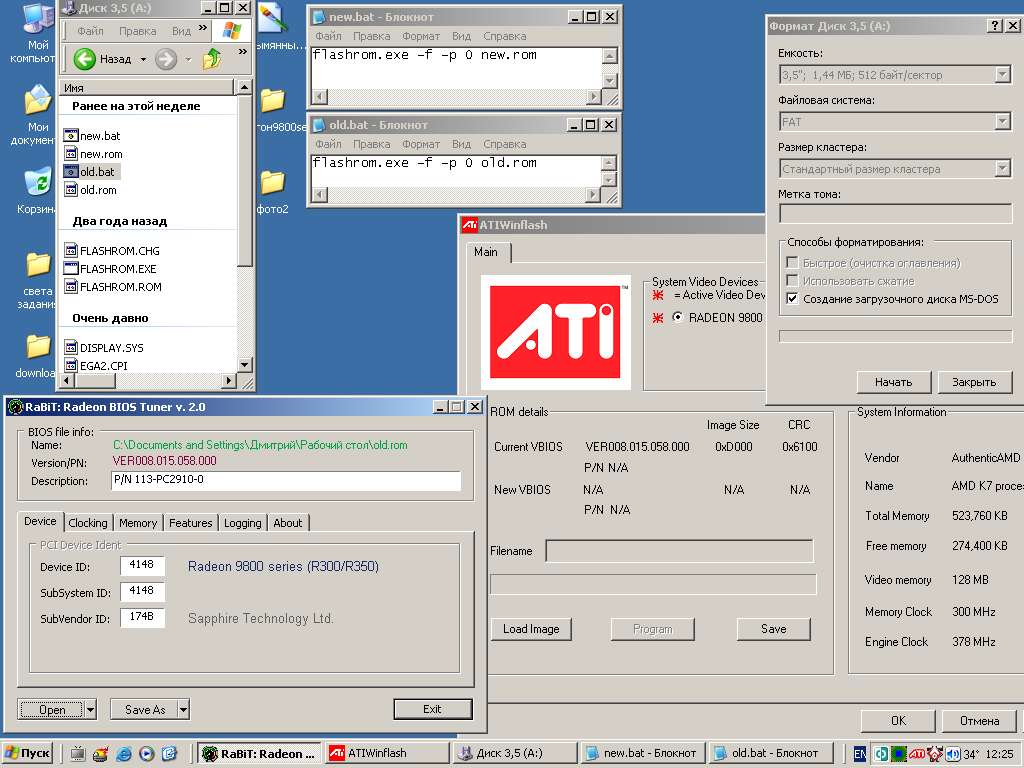Open Правка menu in old.bat Notepad
The width and height of the screenshot is (1024, 768).
click(372, 144)
